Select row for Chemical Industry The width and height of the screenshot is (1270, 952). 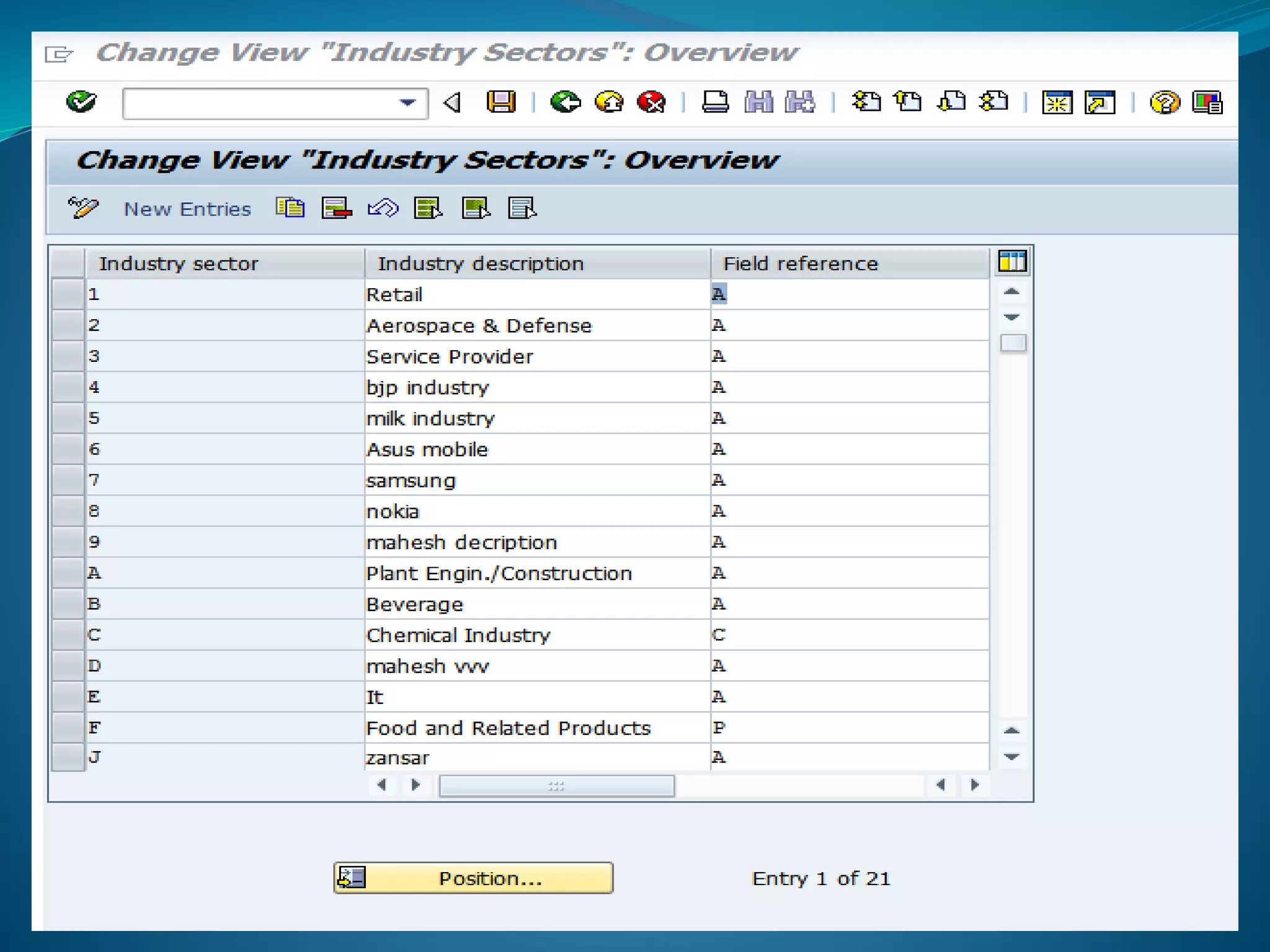68,635
